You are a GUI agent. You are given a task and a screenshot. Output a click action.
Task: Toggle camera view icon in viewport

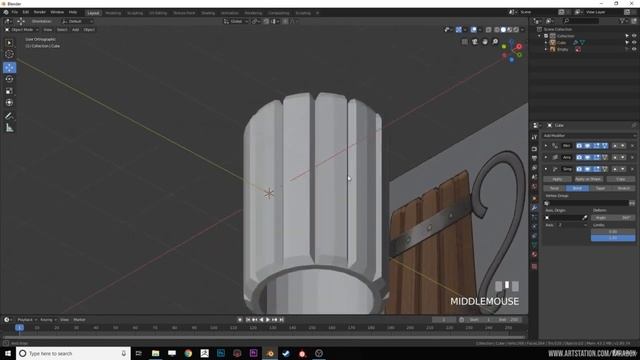pyautogui.click(x=475, y=42)
